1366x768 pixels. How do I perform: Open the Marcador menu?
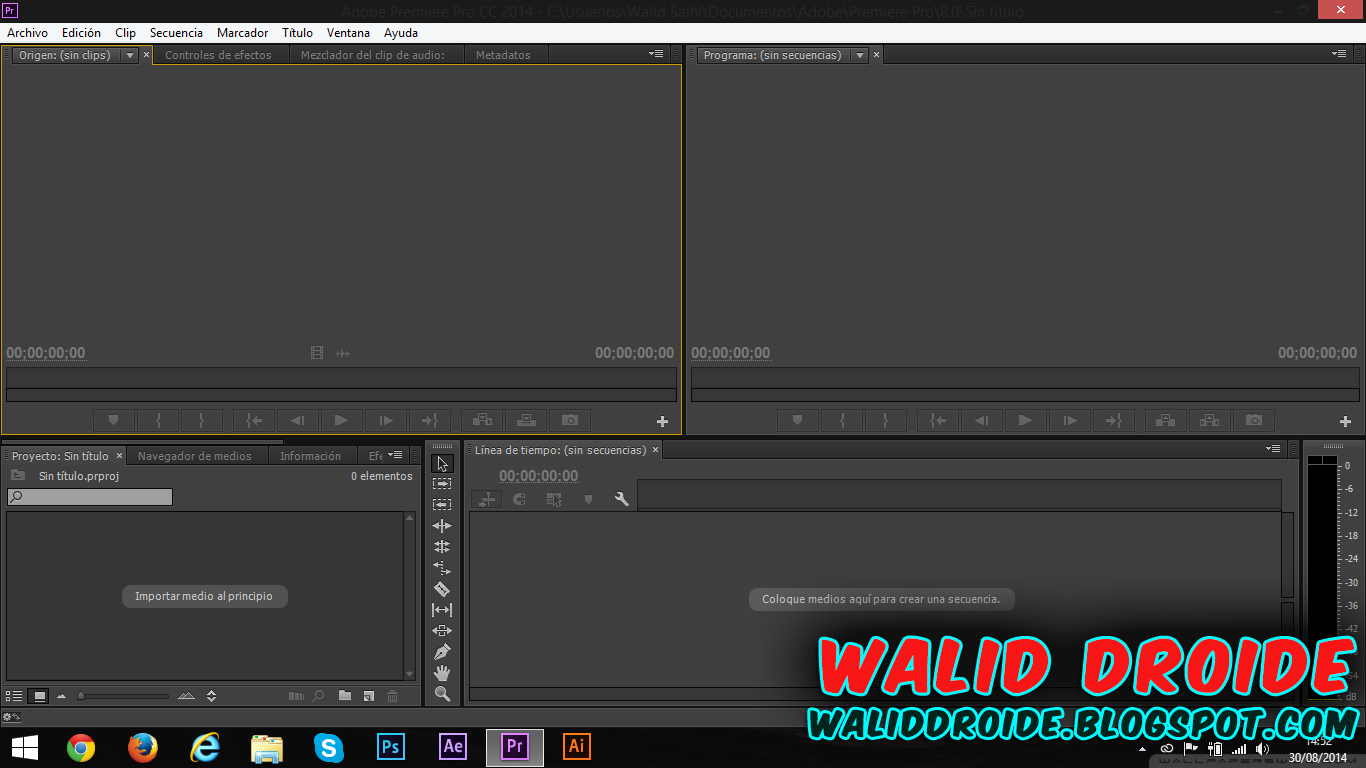click(242, 33)
